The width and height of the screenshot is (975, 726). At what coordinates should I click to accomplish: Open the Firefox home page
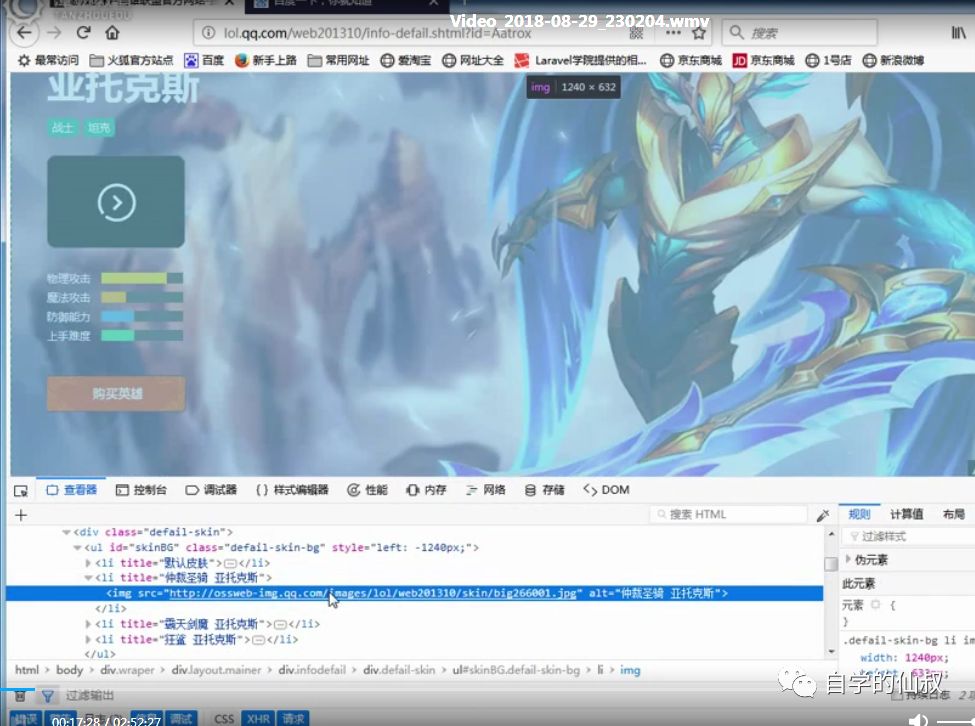112,32
